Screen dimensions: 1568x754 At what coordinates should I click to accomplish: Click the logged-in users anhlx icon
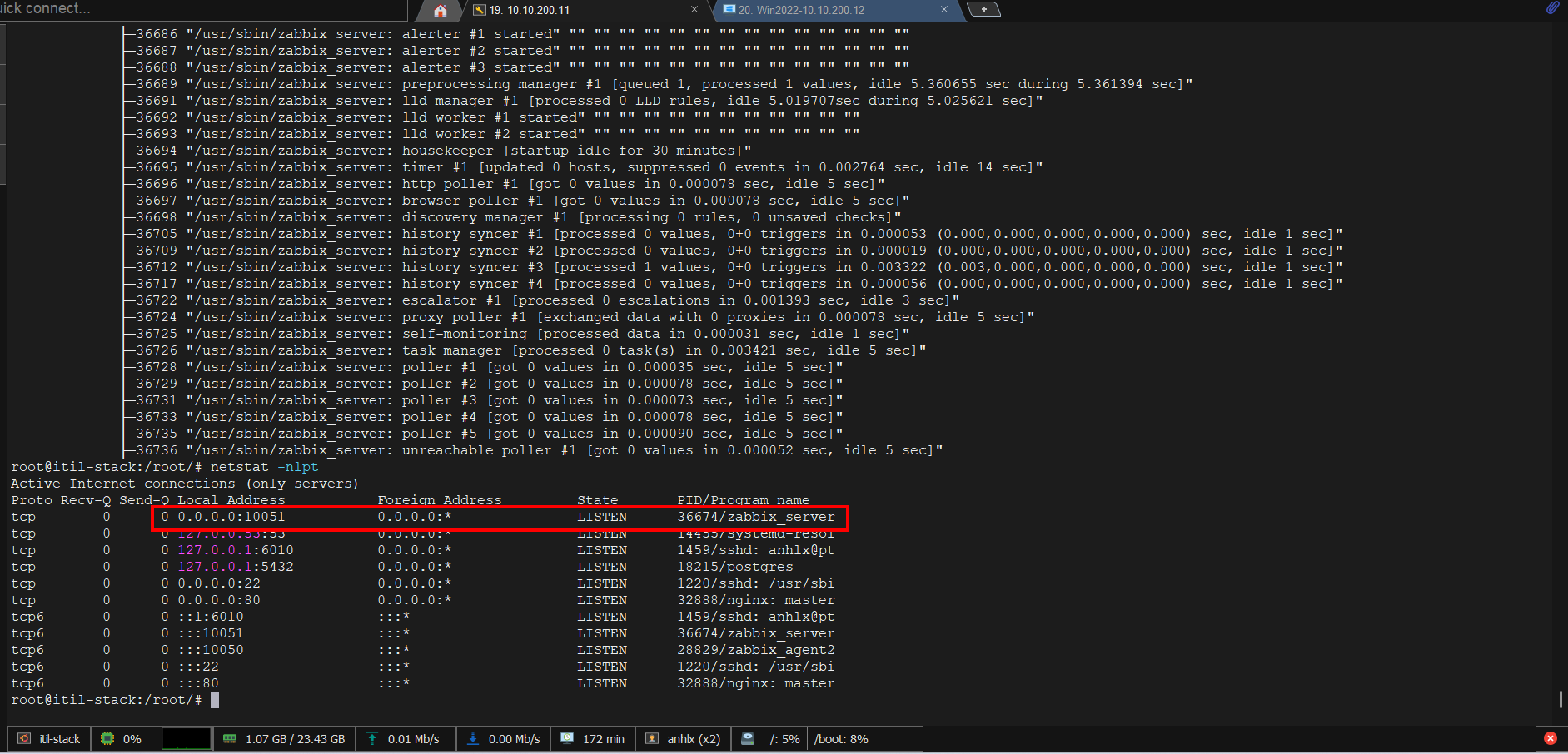coord(652,739)
